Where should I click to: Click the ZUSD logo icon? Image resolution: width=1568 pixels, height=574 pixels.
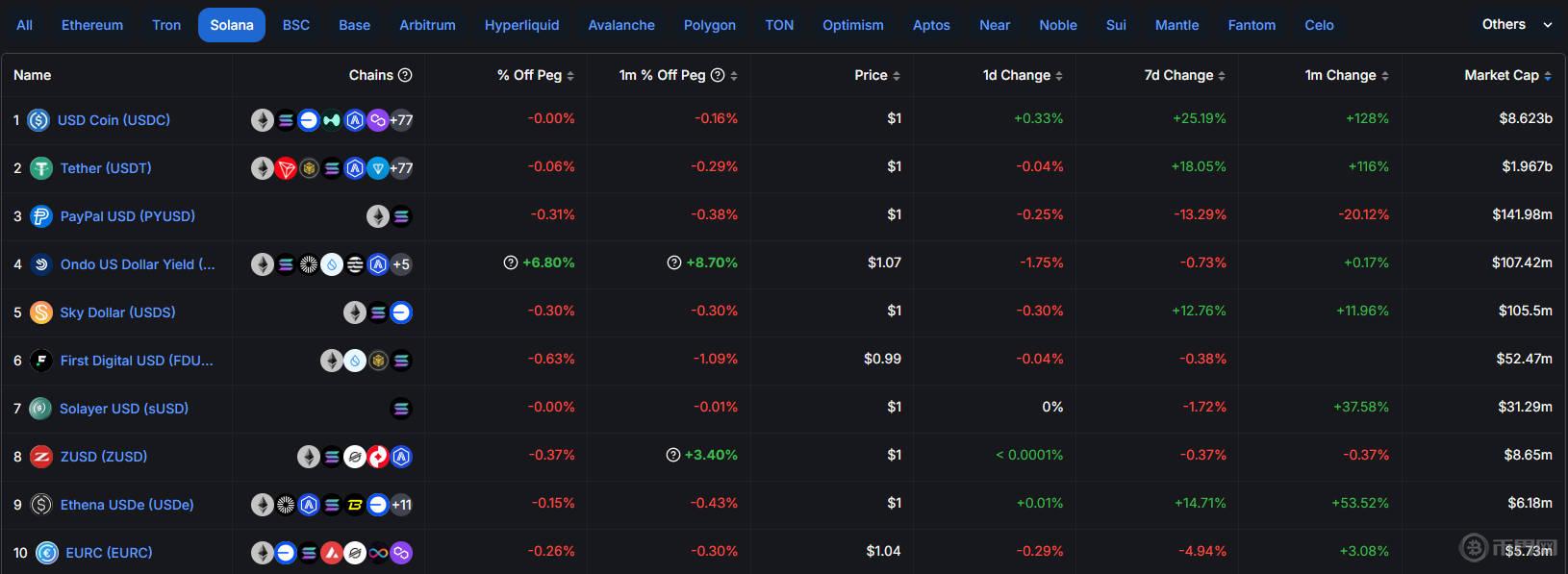pos(40,457)
